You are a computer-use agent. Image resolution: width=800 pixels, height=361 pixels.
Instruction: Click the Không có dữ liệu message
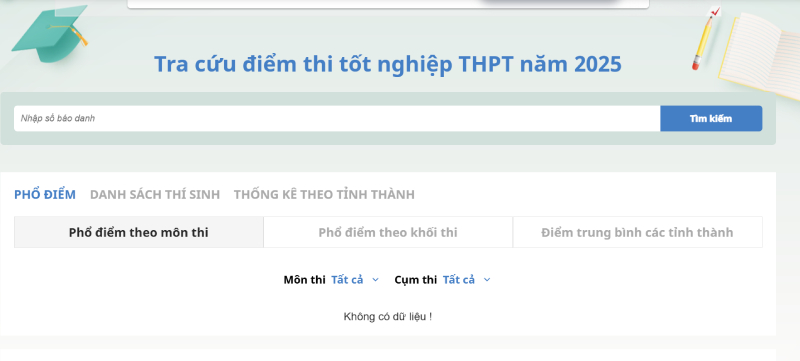point(388,317)
